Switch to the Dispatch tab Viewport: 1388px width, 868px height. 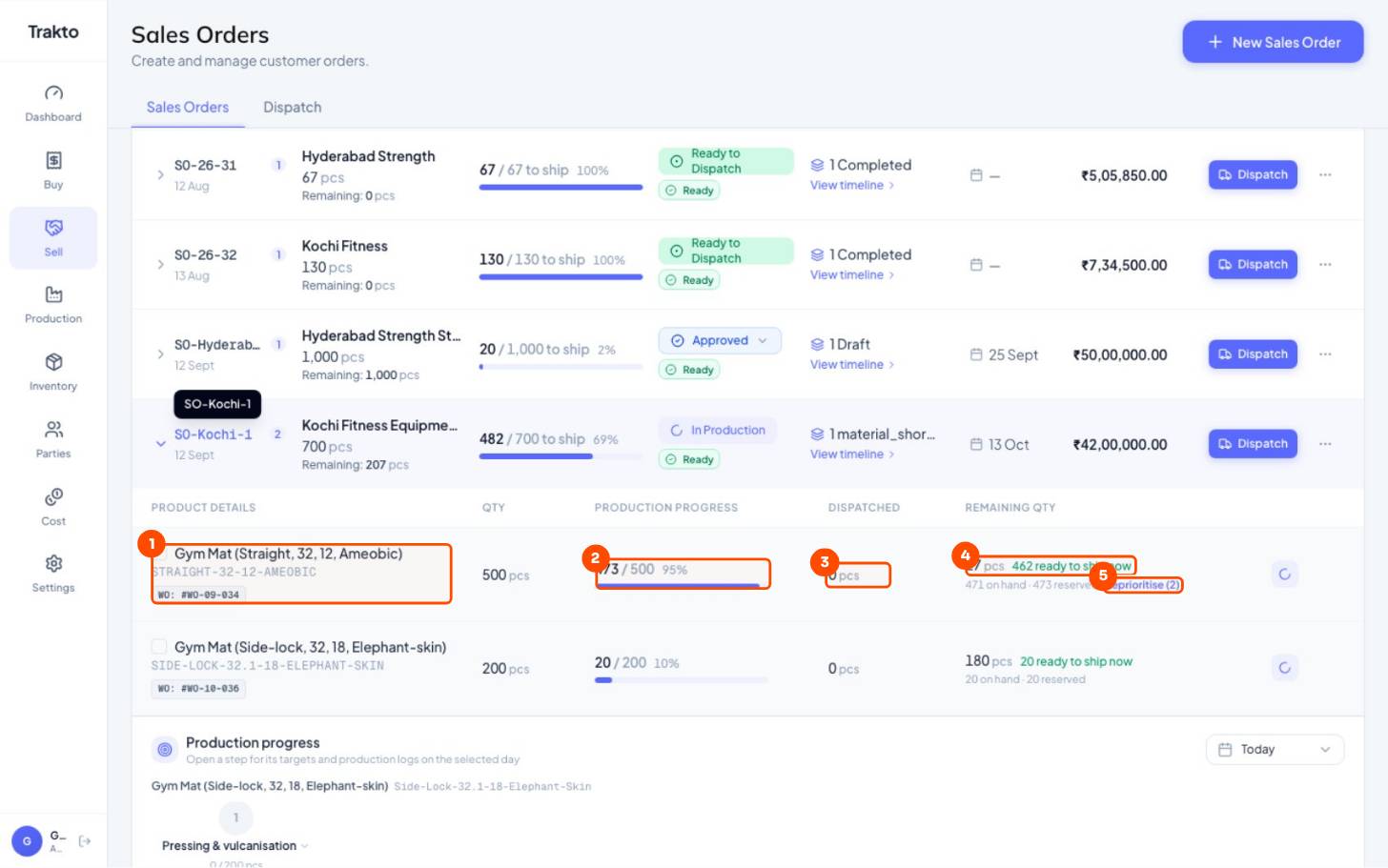pyautogui.click(x=293, y=108)
